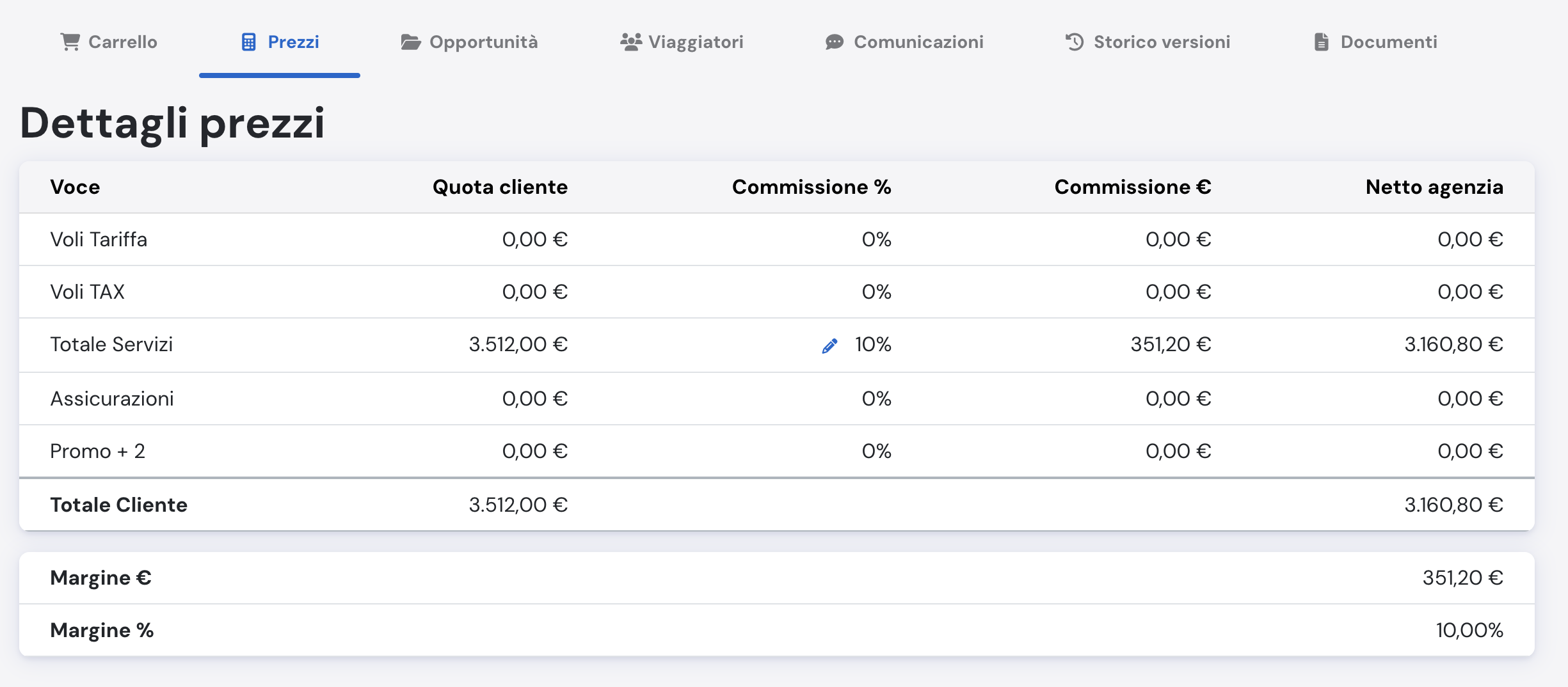Select the Voli Tariffa row label

pos(99,239)
